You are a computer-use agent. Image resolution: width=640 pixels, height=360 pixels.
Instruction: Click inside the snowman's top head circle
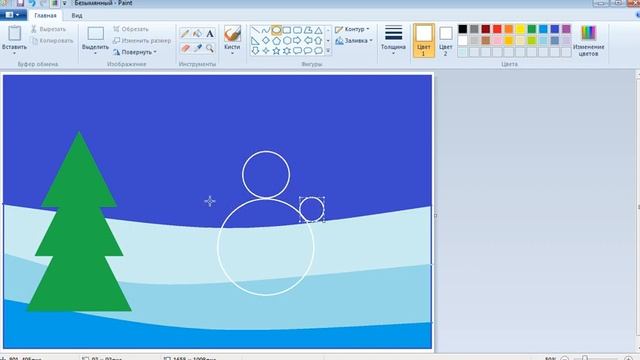pos(266,175)
